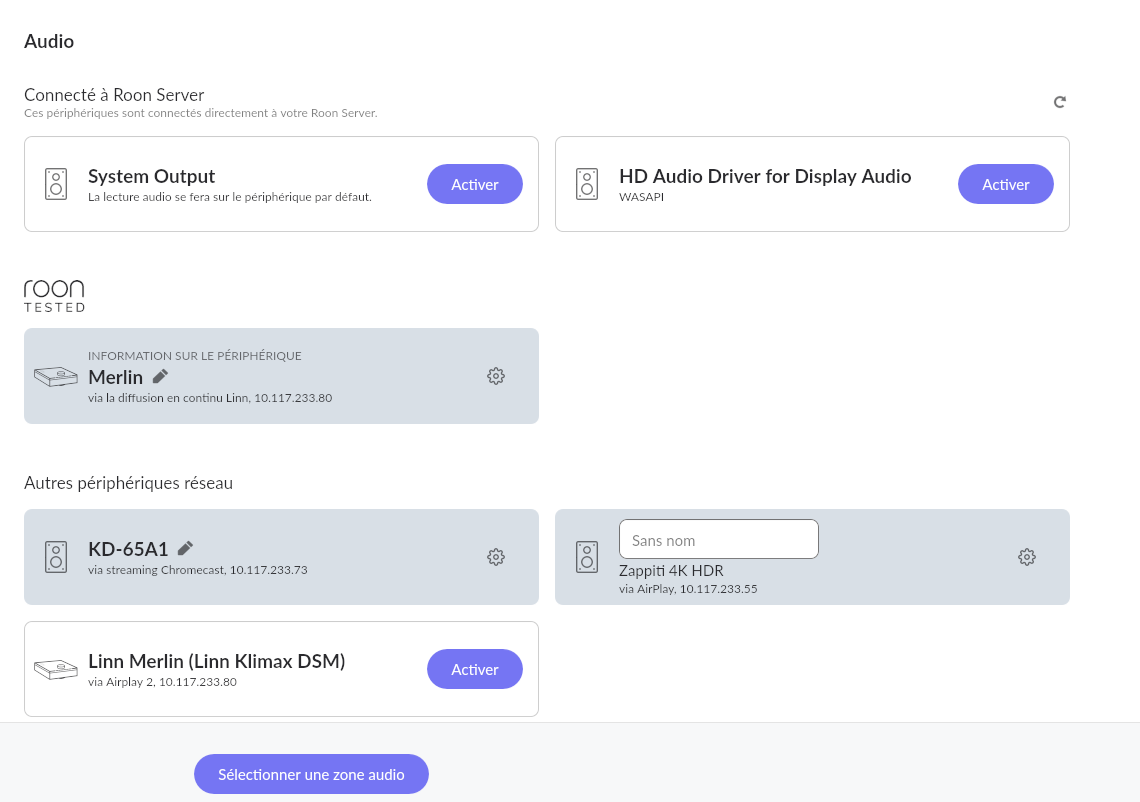Activate Linn Merlin (Linn Klimax DSM)
Viewport: 1140px width, 802px height.
pyautogui.click(x=475, y=669)
